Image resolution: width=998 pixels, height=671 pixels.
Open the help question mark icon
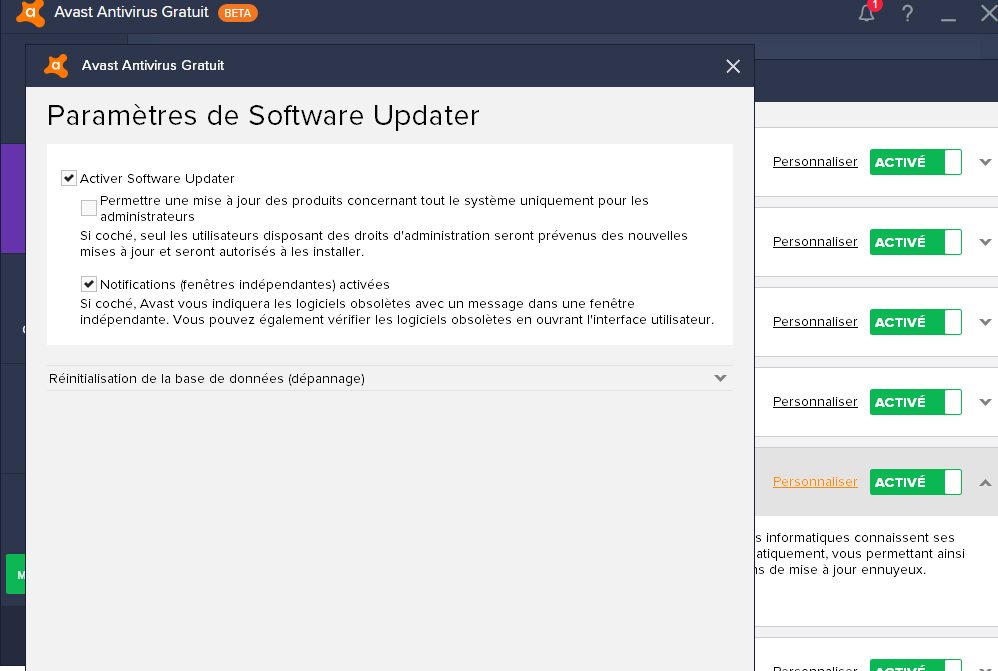click(908, 13)
